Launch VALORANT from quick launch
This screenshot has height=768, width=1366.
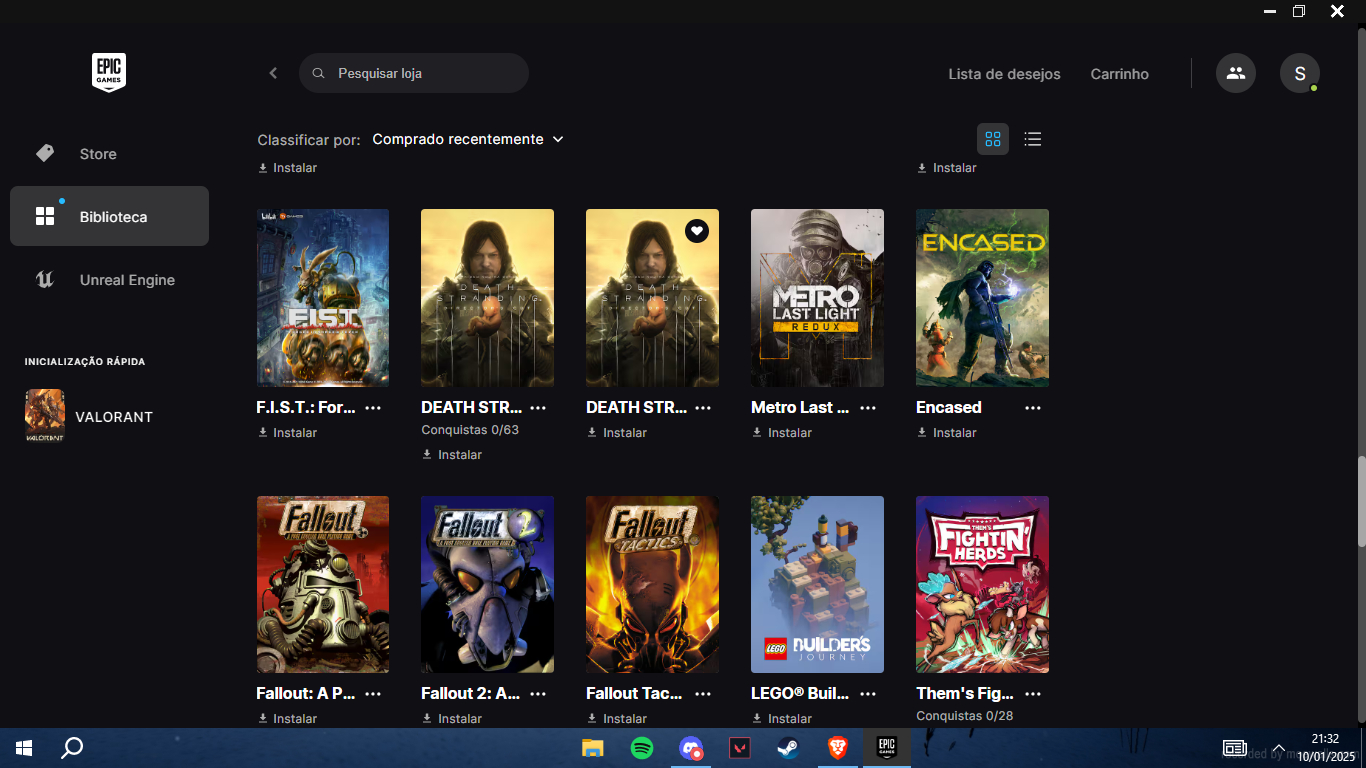click(89, 416)
